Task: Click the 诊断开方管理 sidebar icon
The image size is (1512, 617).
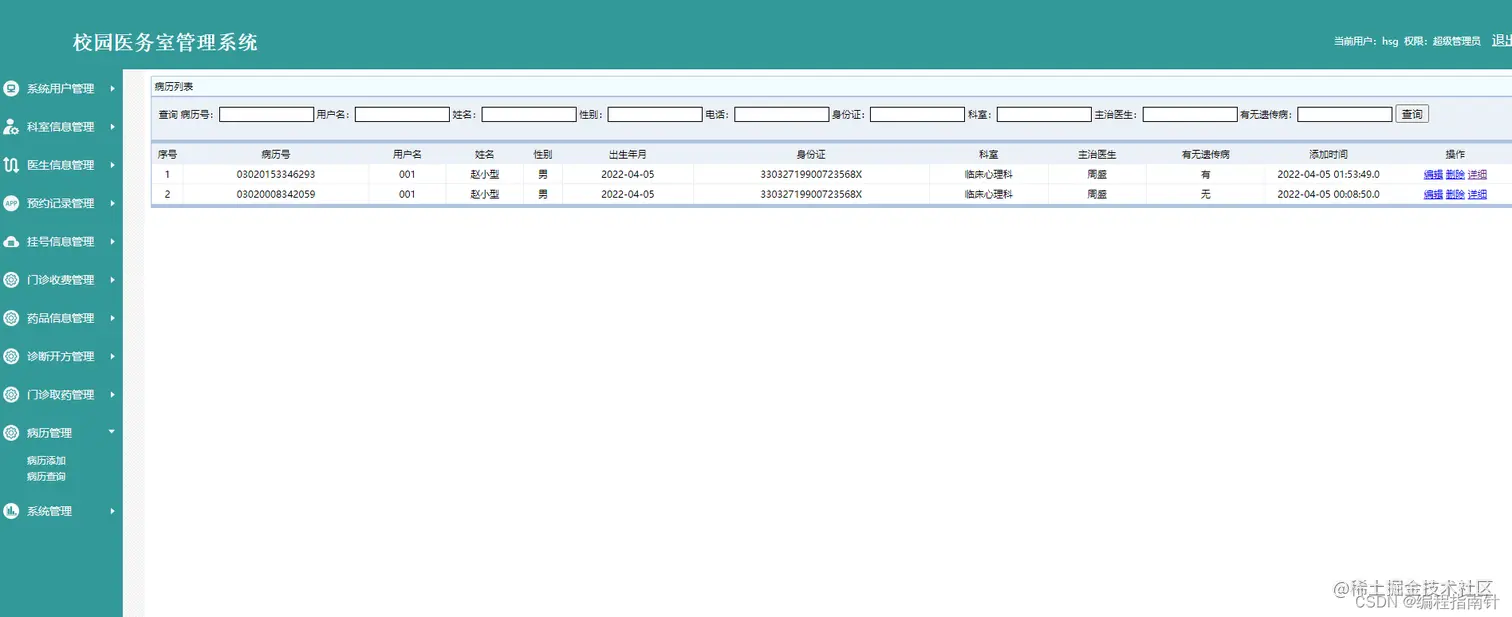Action: 12,356
